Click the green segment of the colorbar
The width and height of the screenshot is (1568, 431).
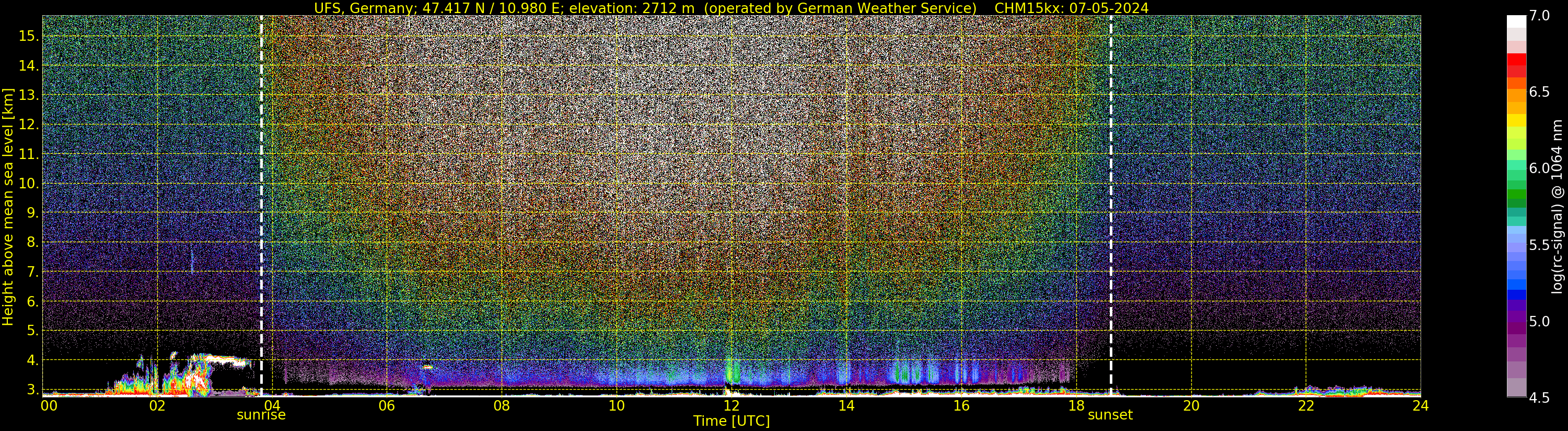[1516, 193]
